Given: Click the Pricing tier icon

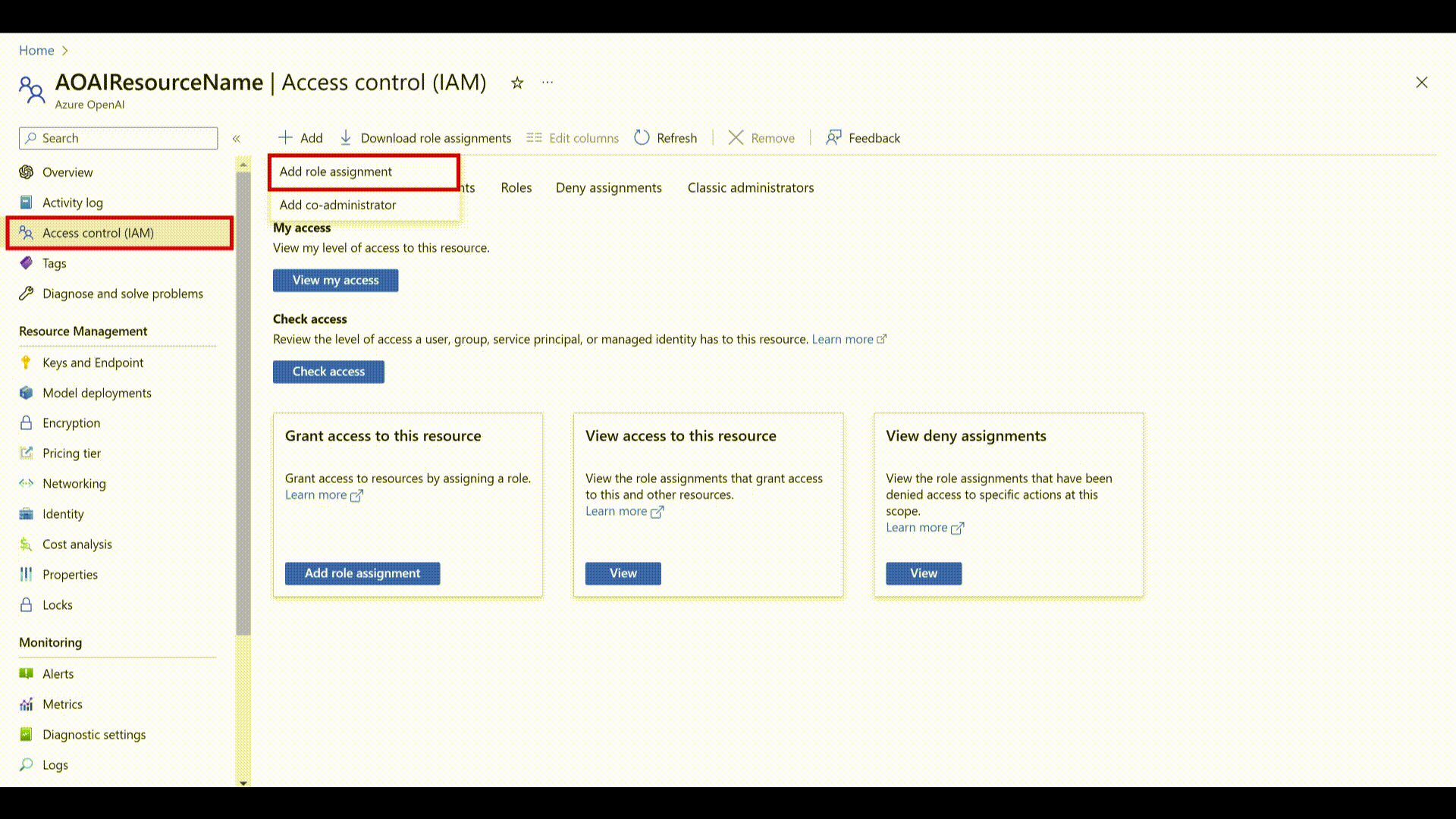Looking at the screenshot, I should pos(27,453).
